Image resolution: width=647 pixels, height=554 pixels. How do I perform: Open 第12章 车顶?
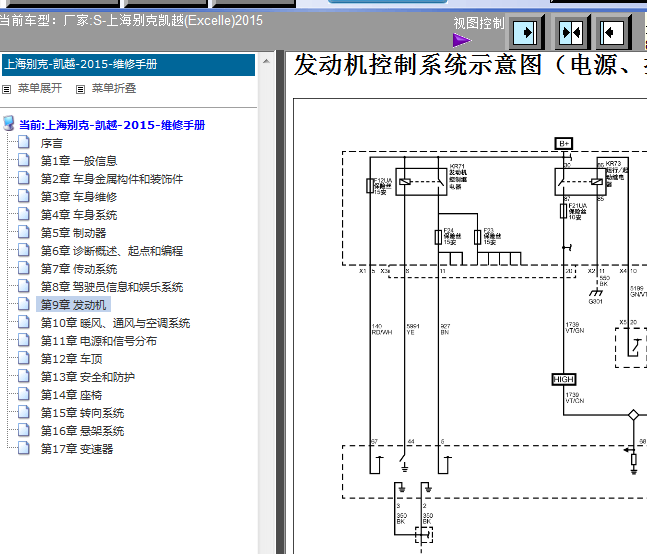pos(71,359)
